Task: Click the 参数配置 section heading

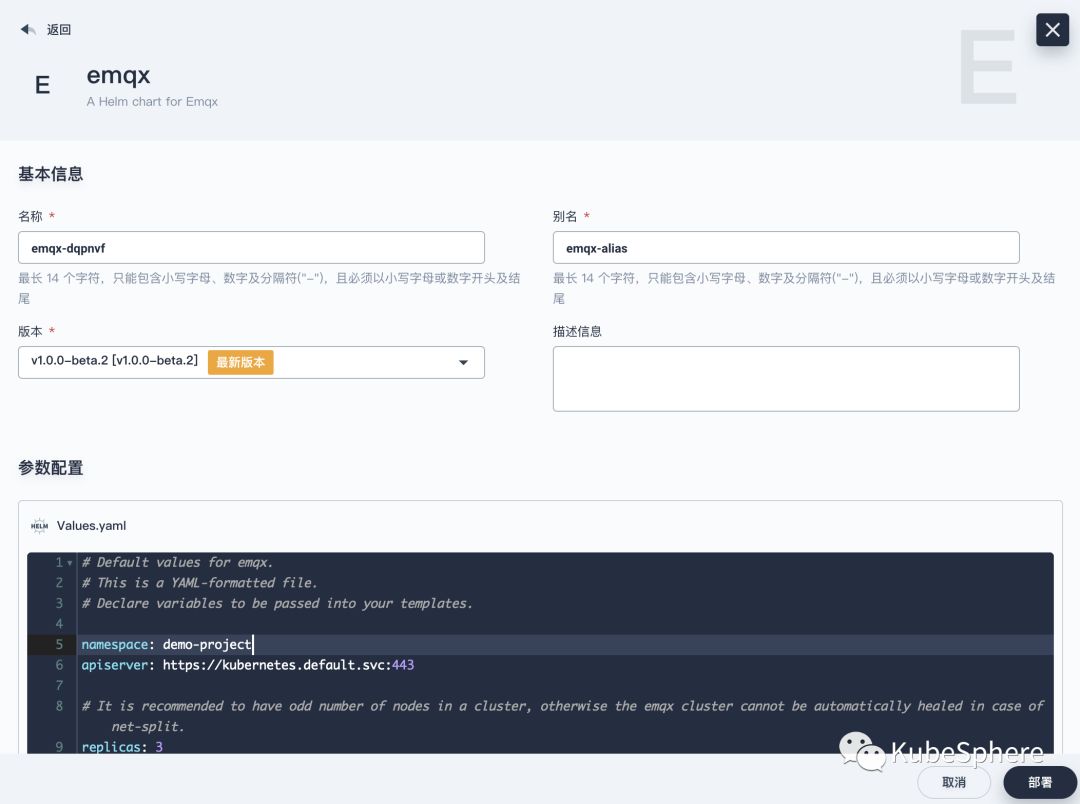Action: 50,468
